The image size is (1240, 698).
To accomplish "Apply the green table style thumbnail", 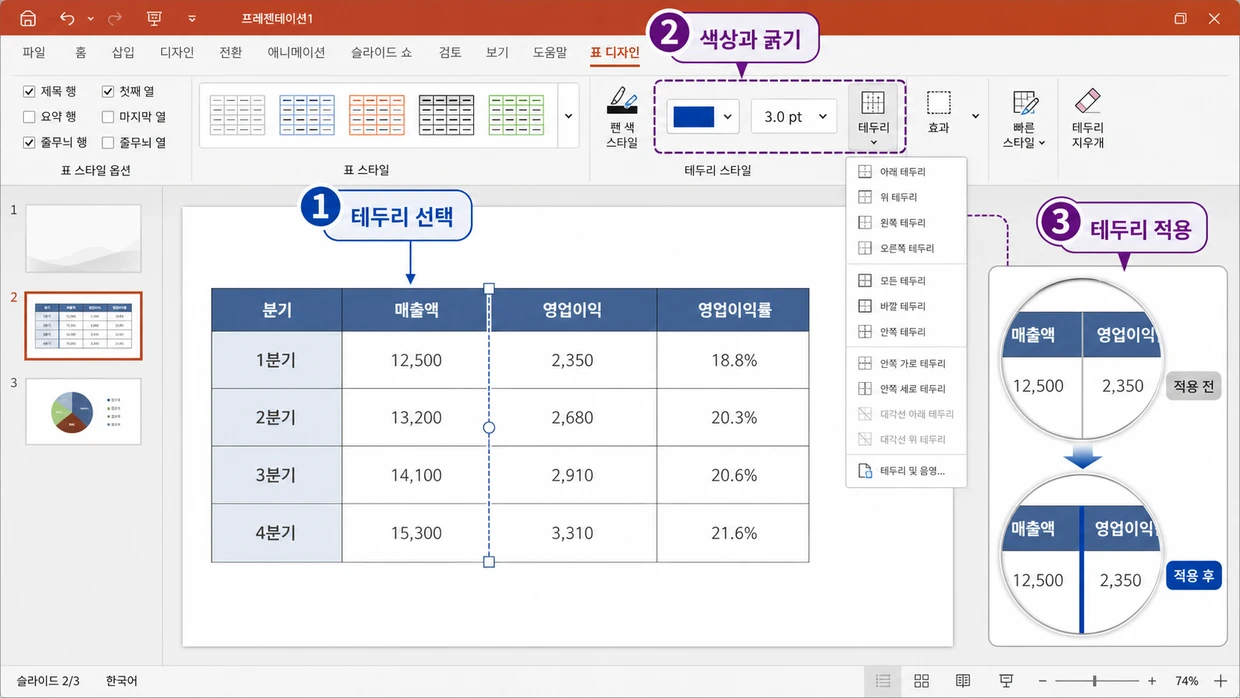I will 516,116.
